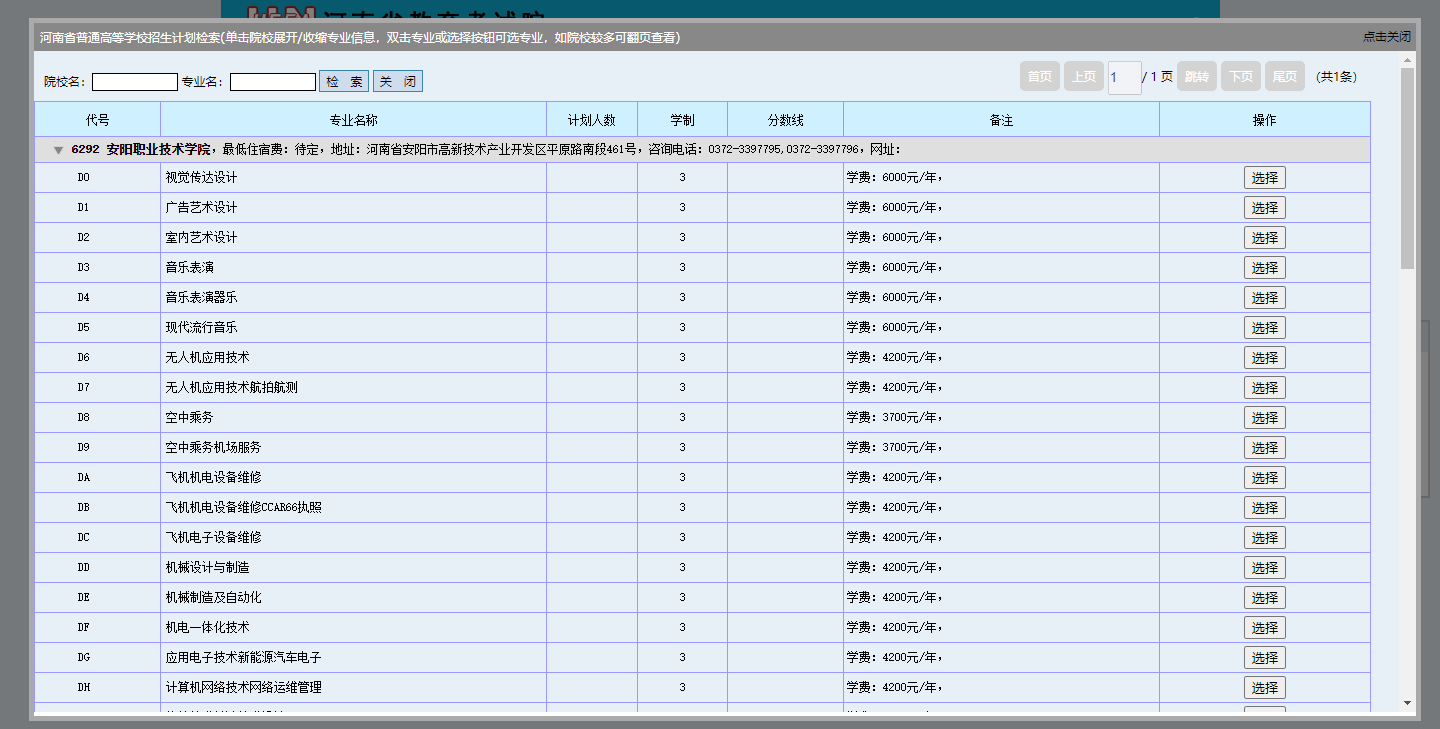Viewport: 1440px width, 729px height.
Task: Click the 学制 column header
Action: [x=682, y=120]
